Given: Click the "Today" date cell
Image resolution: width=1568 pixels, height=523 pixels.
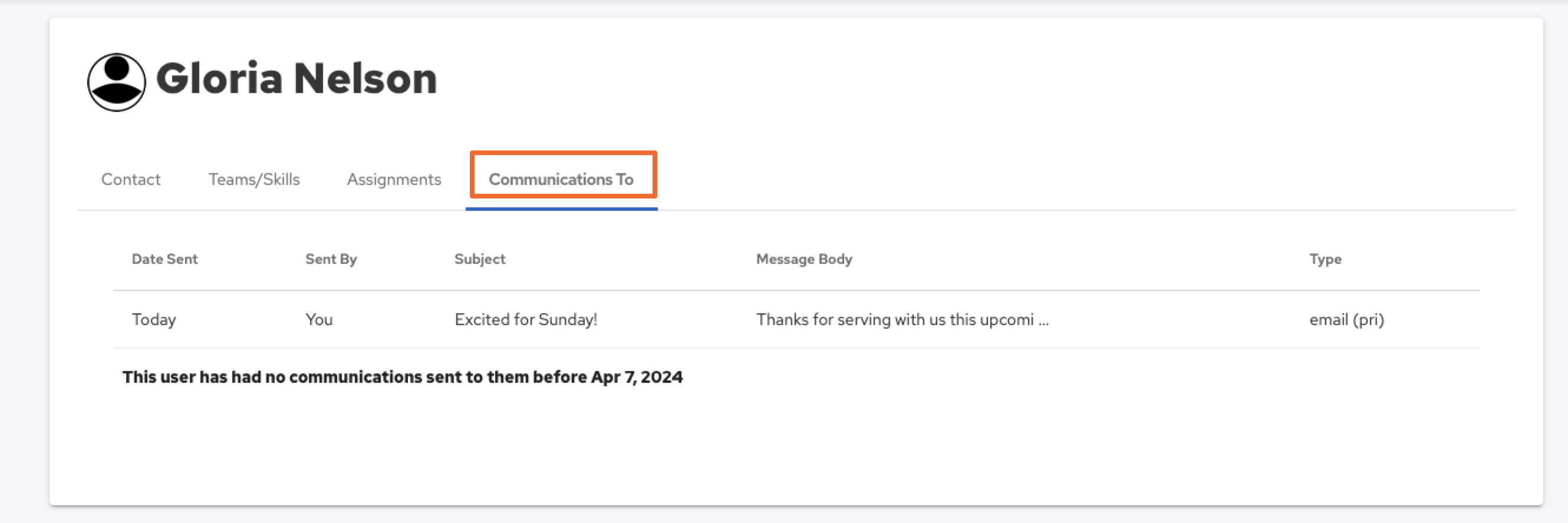Looking at the screenshot, I should [153, 320].
